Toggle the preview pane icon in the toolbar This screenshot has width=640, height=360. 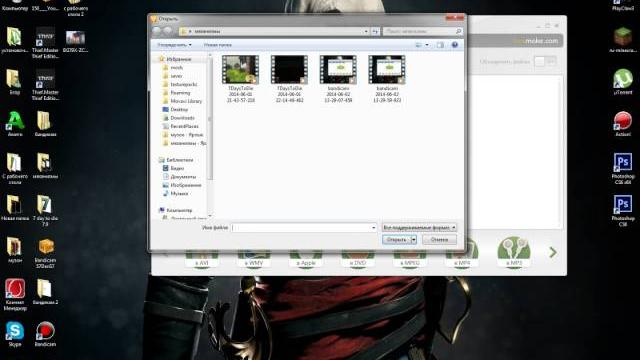(440, 45)
